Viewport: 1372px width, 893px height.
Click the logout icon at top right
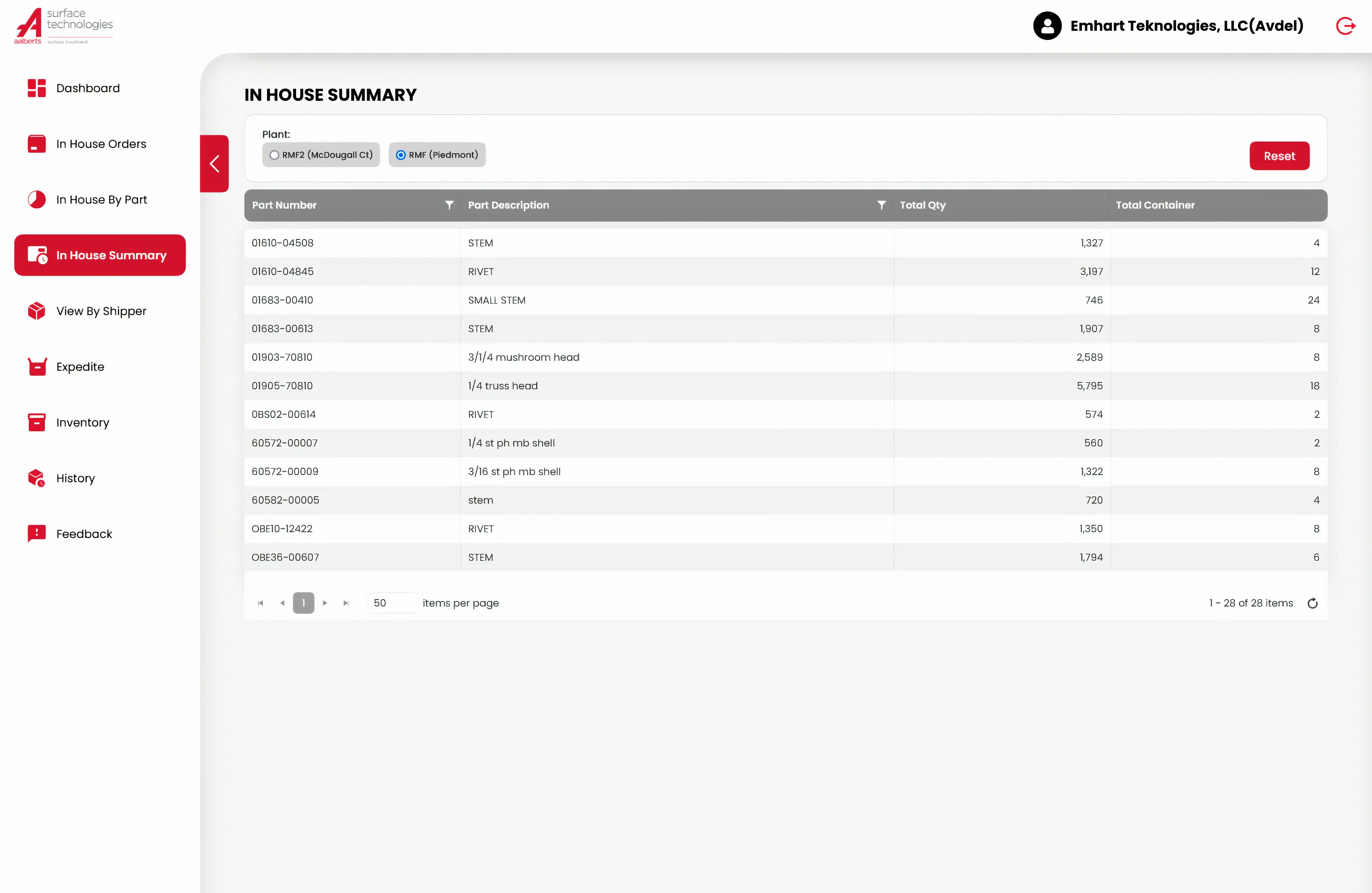point(1345,26)
